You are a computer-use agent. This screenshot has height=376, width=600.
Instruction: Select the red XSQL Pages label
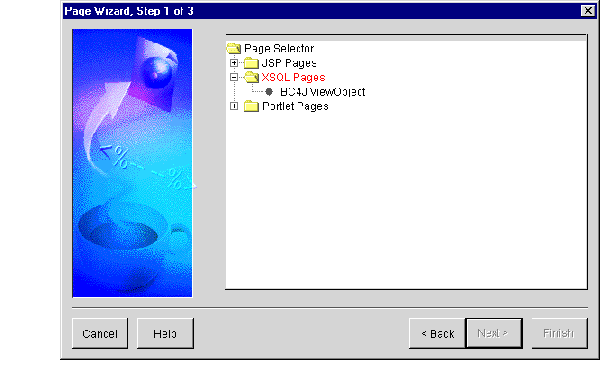(x=293, y=77)
